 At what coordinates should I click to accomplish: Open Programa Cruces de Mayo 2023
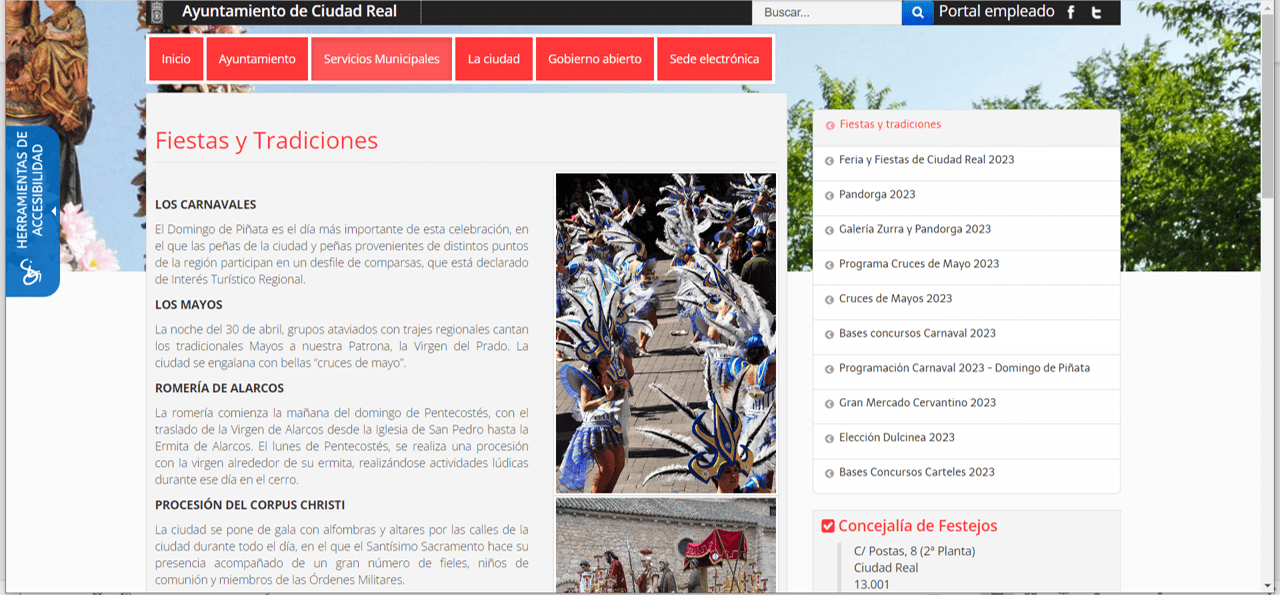pos(919,264)
